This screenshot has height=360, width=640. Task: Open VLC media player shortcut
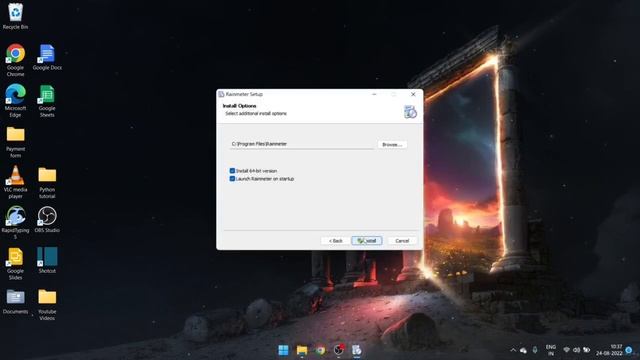[x=16, y=182]
